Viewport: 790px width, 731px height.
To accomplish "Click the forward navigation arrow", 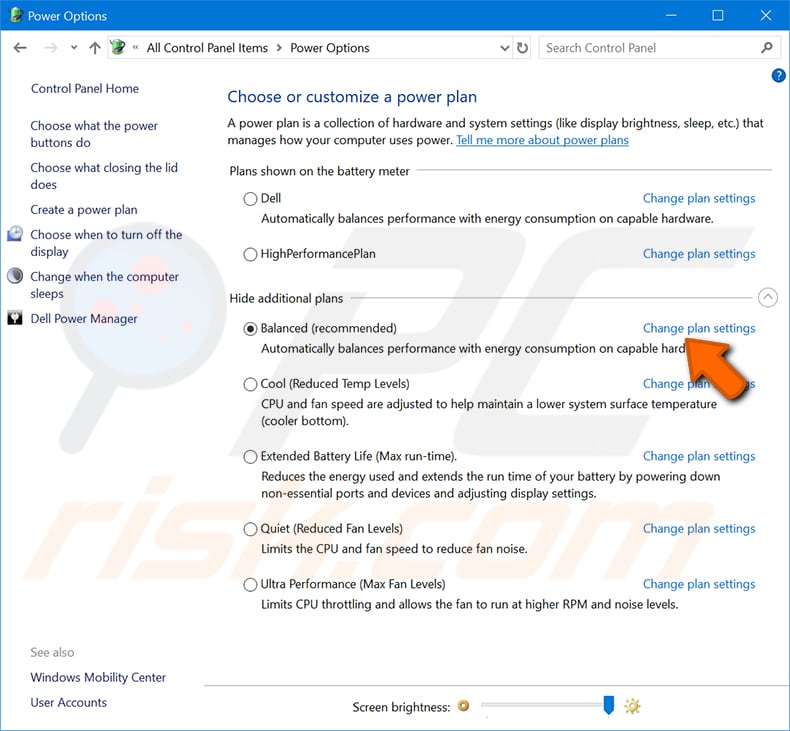I will coord(50,48).
